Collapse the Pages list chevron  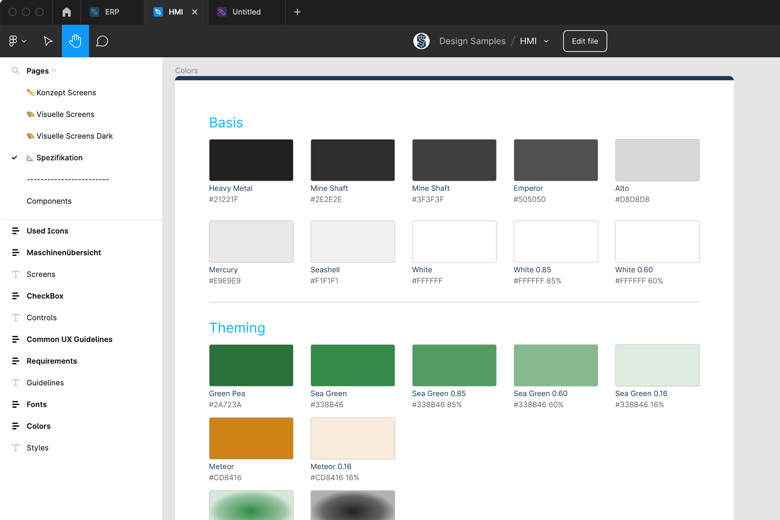pos(54,71)
